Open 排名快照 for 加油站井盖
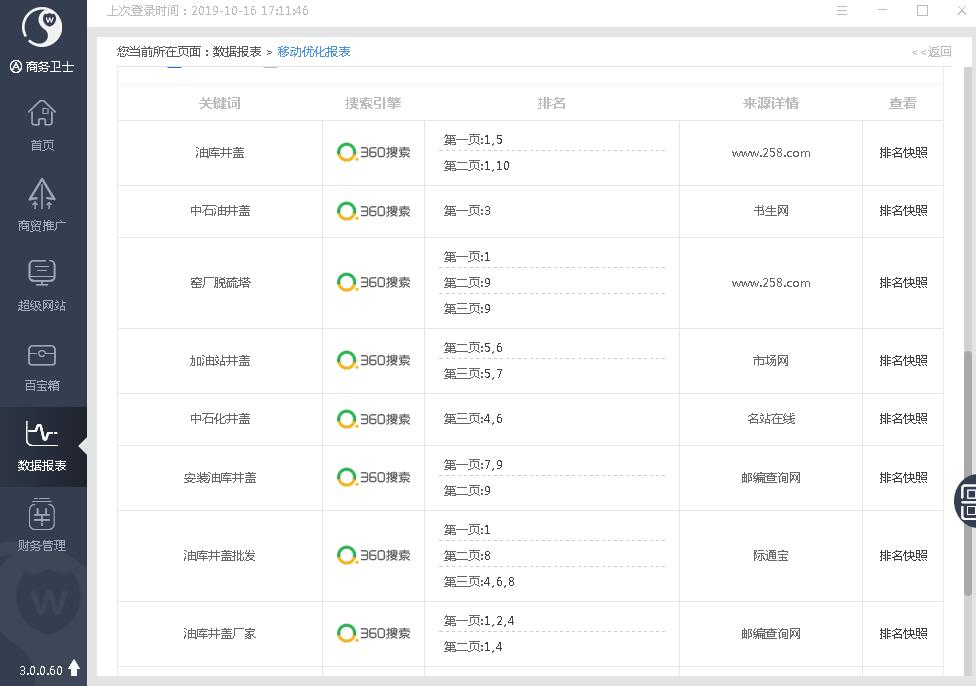The image size is (976, 686). tap(903, 361)
